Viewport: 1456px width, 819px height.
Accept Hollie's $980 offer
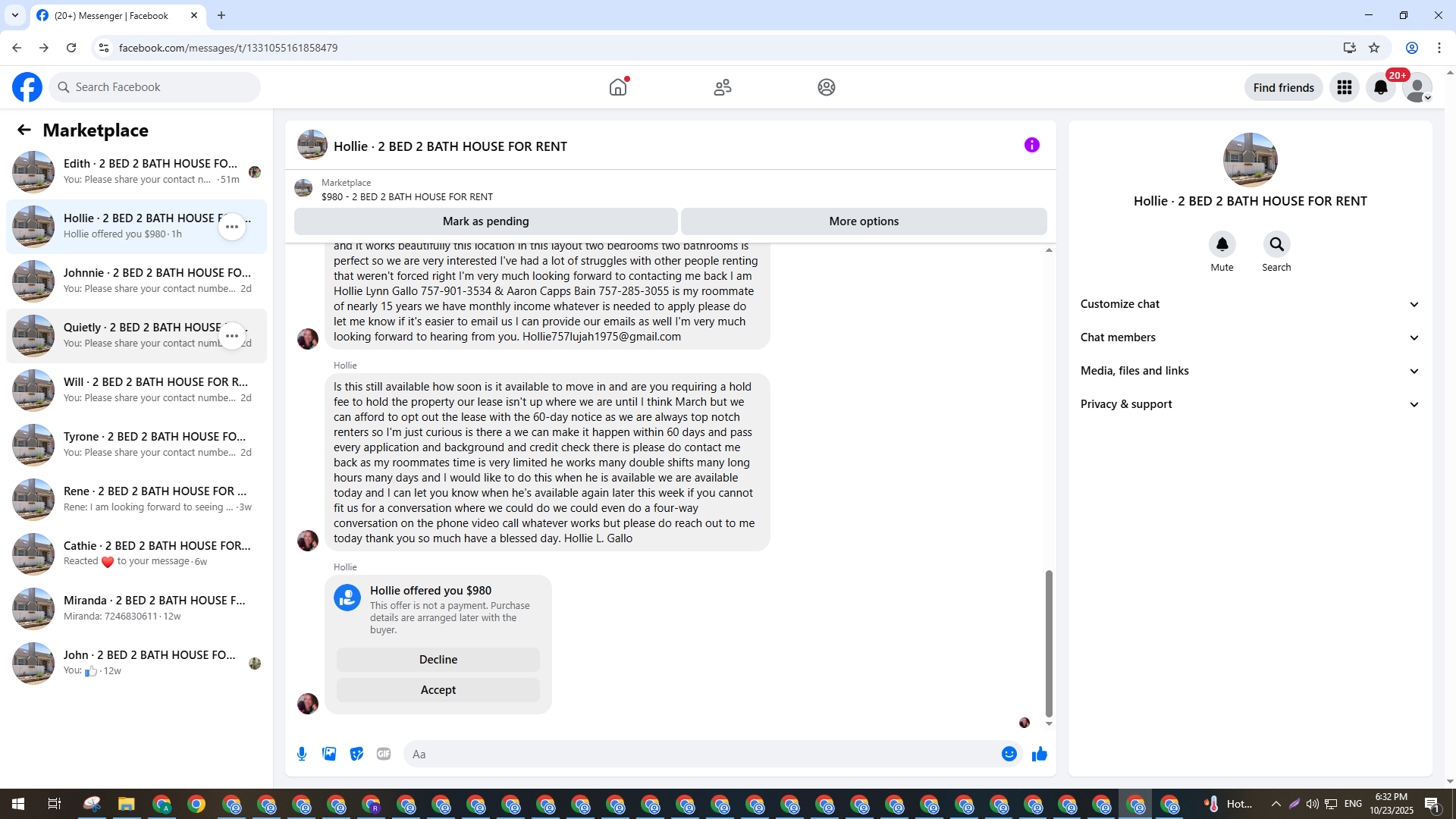pyautogui.click(x=438, y=689)
